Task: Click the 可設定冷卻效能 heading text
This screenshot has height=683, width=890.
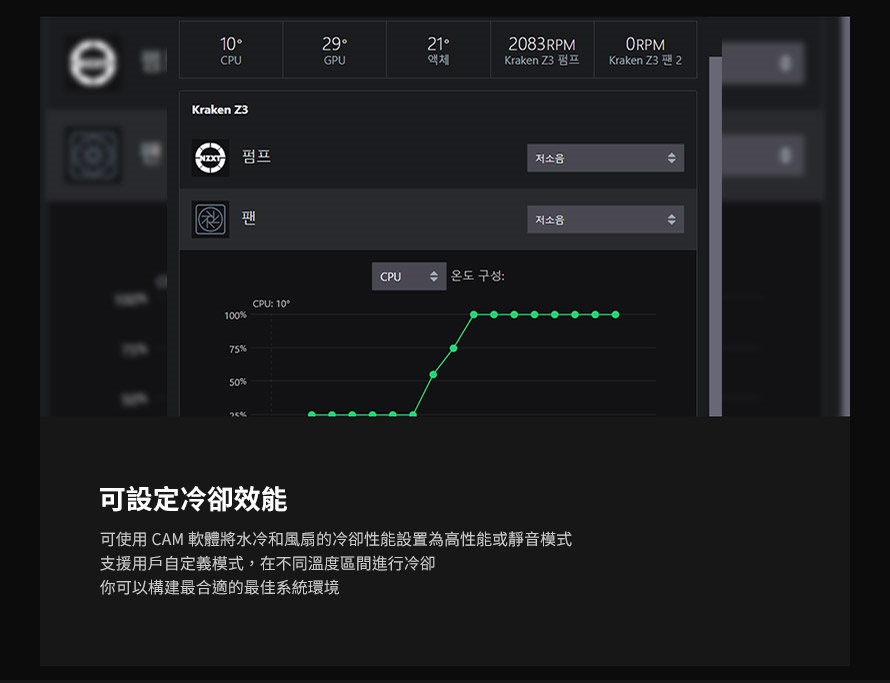Action: tap(193, 498)
